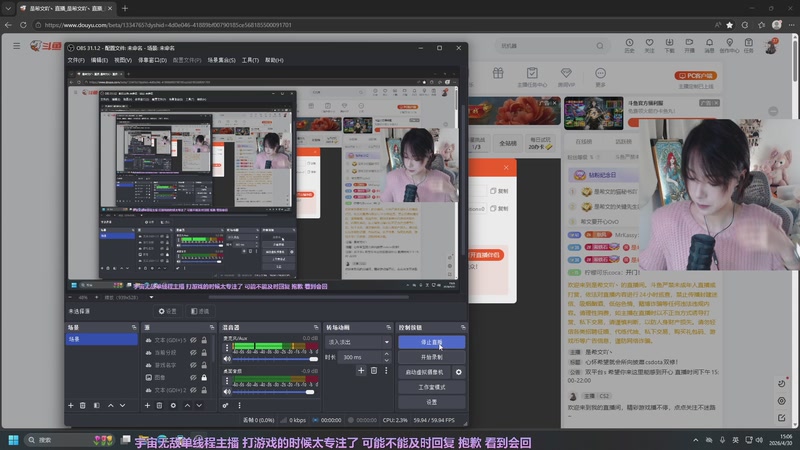The width and height of the screenshot is (800, 450).
Task: Open Douyu 任务 tasks icon
Action: tap(748, 45)
